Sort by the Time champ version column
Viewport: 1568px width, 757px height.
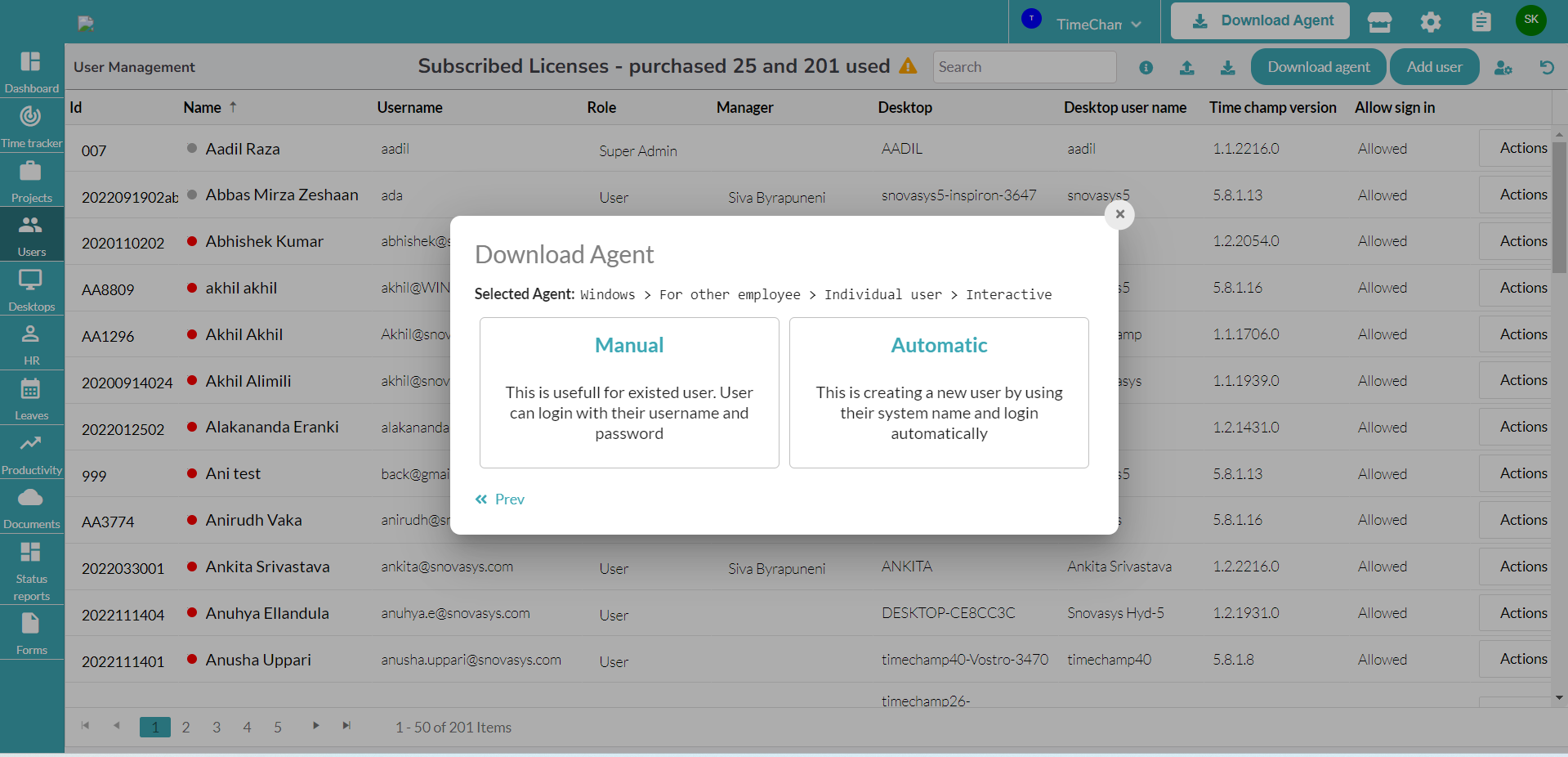[1272, 107]
